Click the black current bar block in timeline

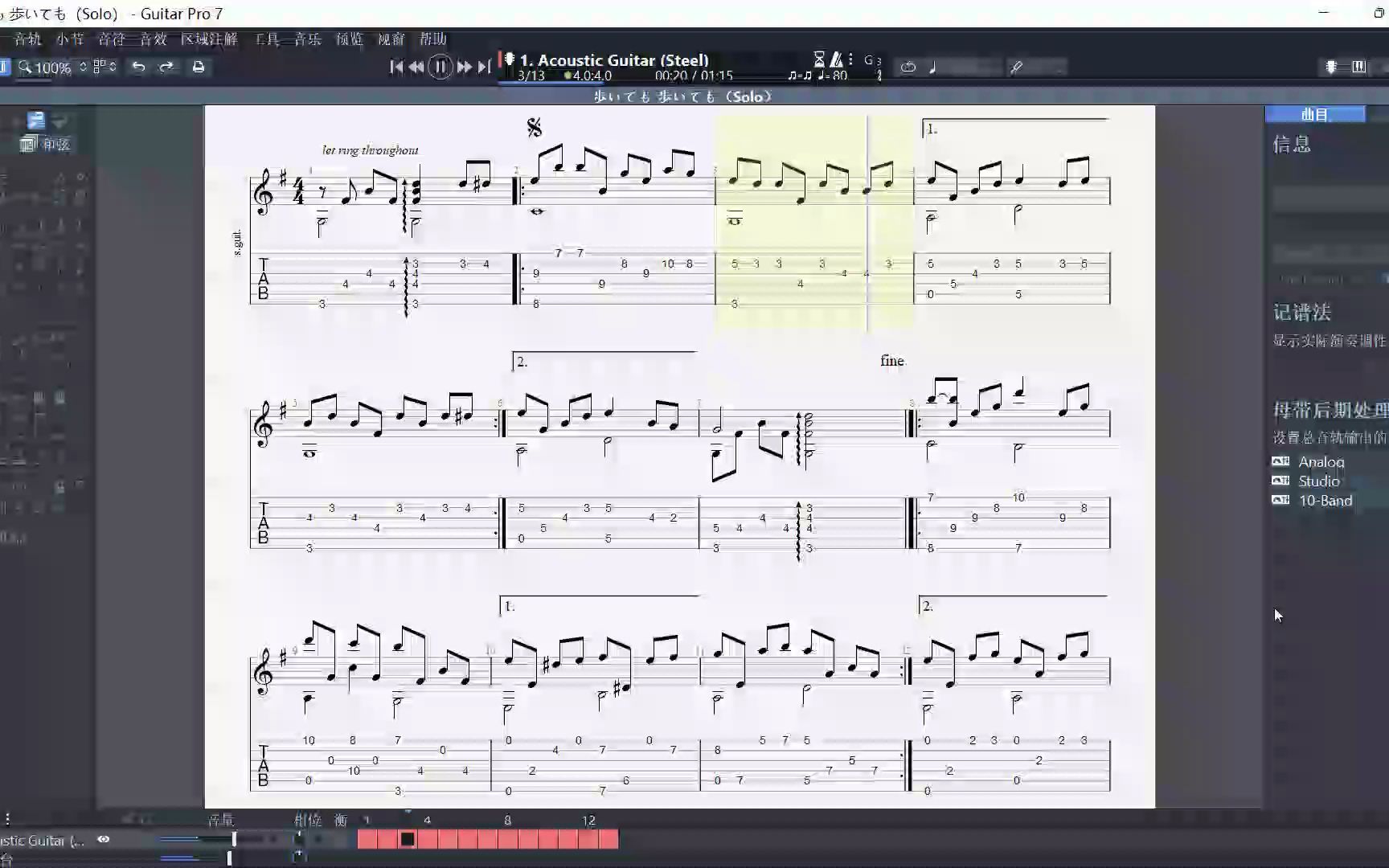coord(408,839)
